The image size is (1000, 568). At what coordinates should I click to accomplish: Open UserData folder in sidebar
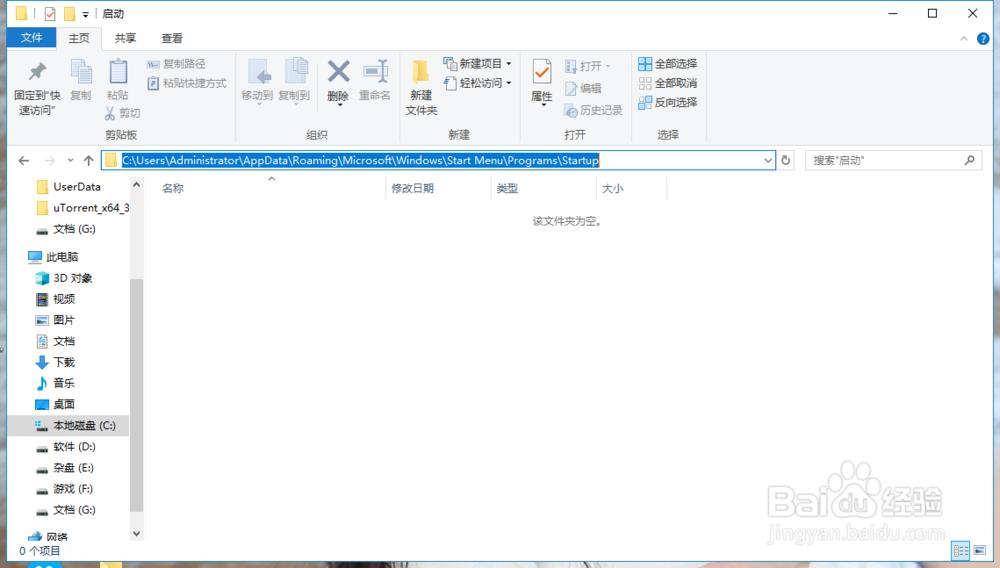click(x=69, y=187)
